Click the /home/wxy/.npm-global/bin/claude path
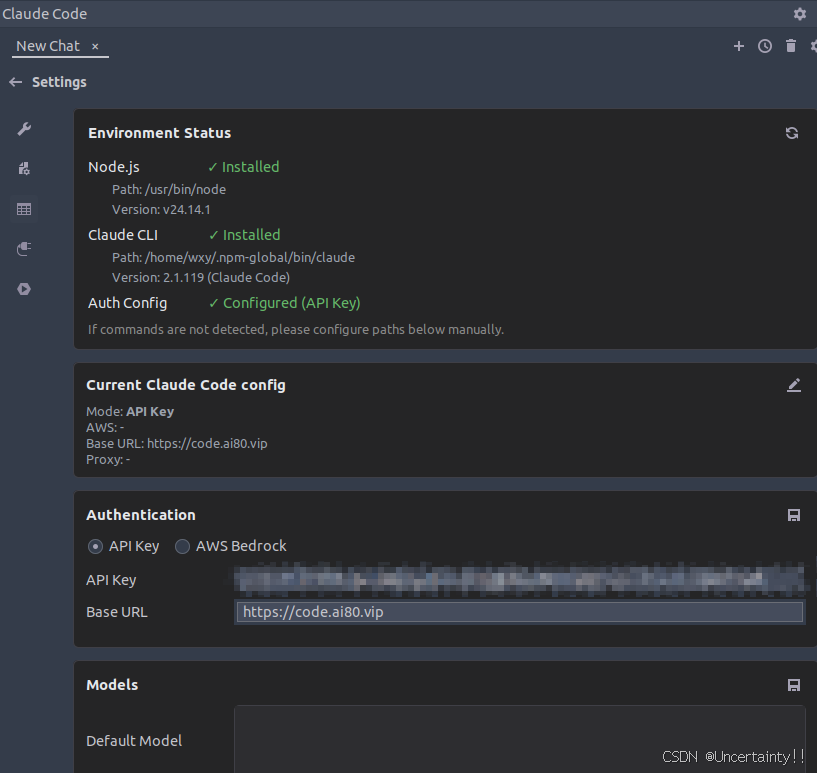The height and width of the screenshot is (773, 817). click(250, 258)
